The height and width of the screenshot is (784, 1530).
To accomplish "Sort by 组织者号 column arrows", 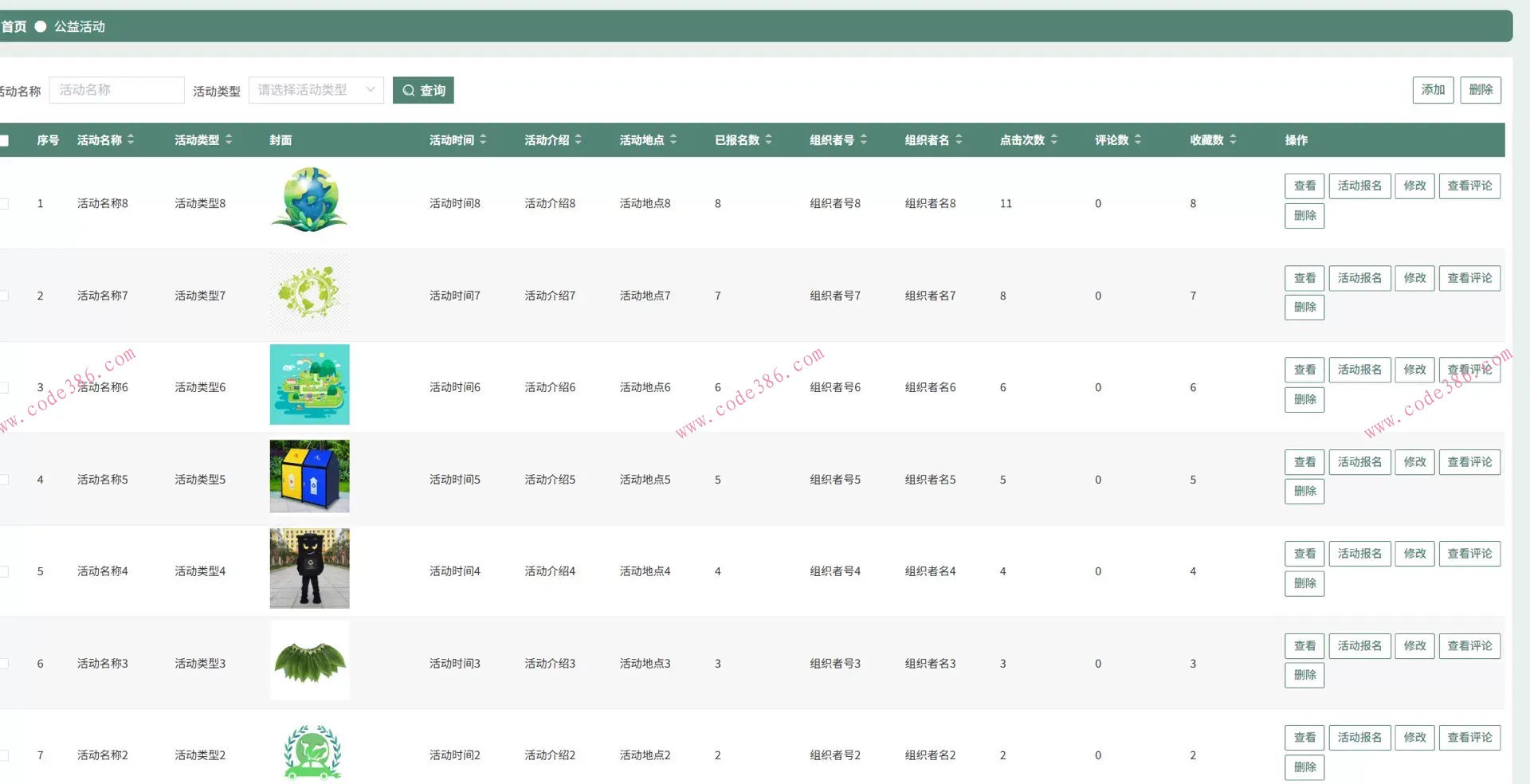I will click(864, 139).
